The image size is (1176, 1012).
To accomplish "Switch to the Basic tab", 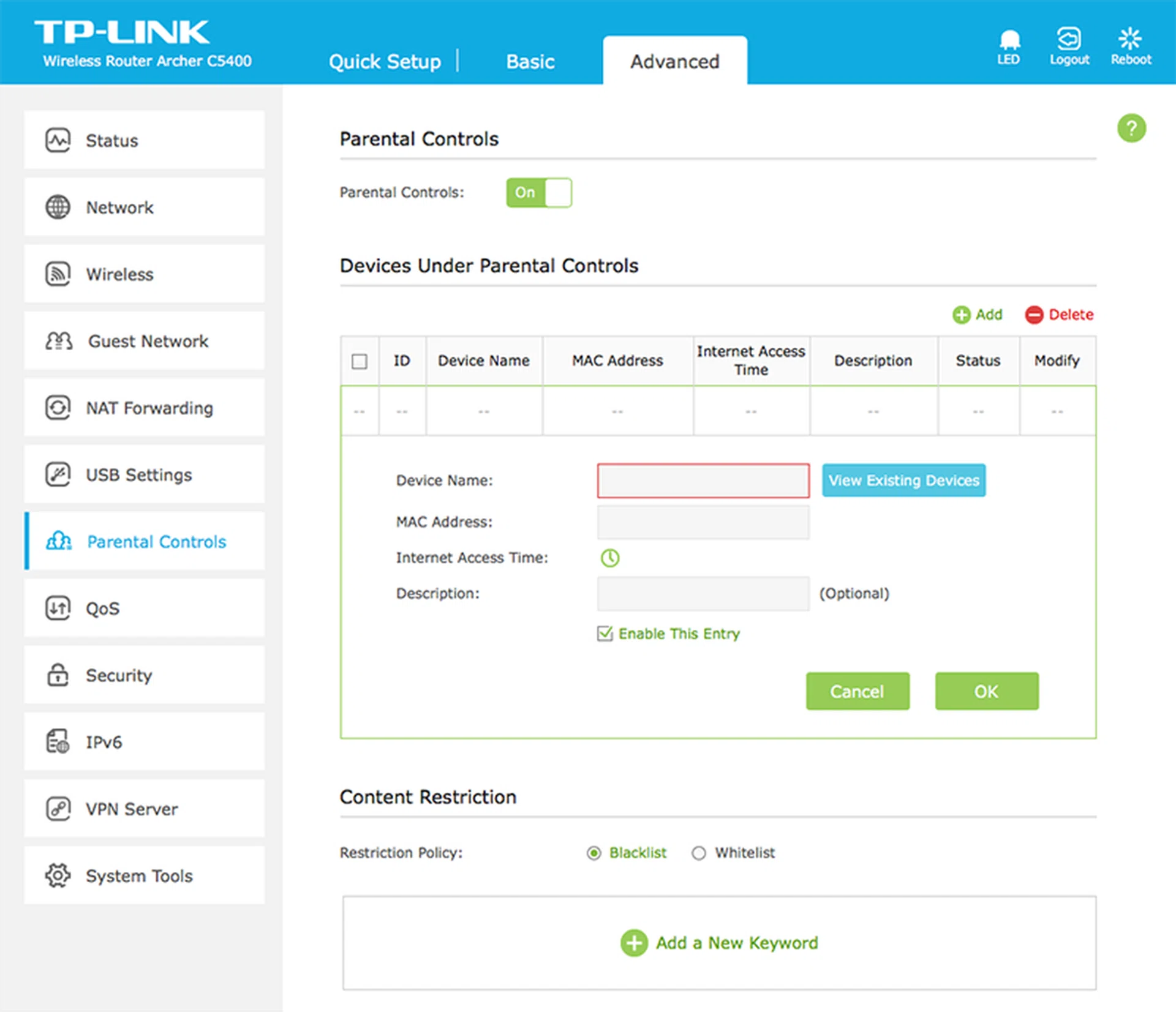I will click(530, 62).
